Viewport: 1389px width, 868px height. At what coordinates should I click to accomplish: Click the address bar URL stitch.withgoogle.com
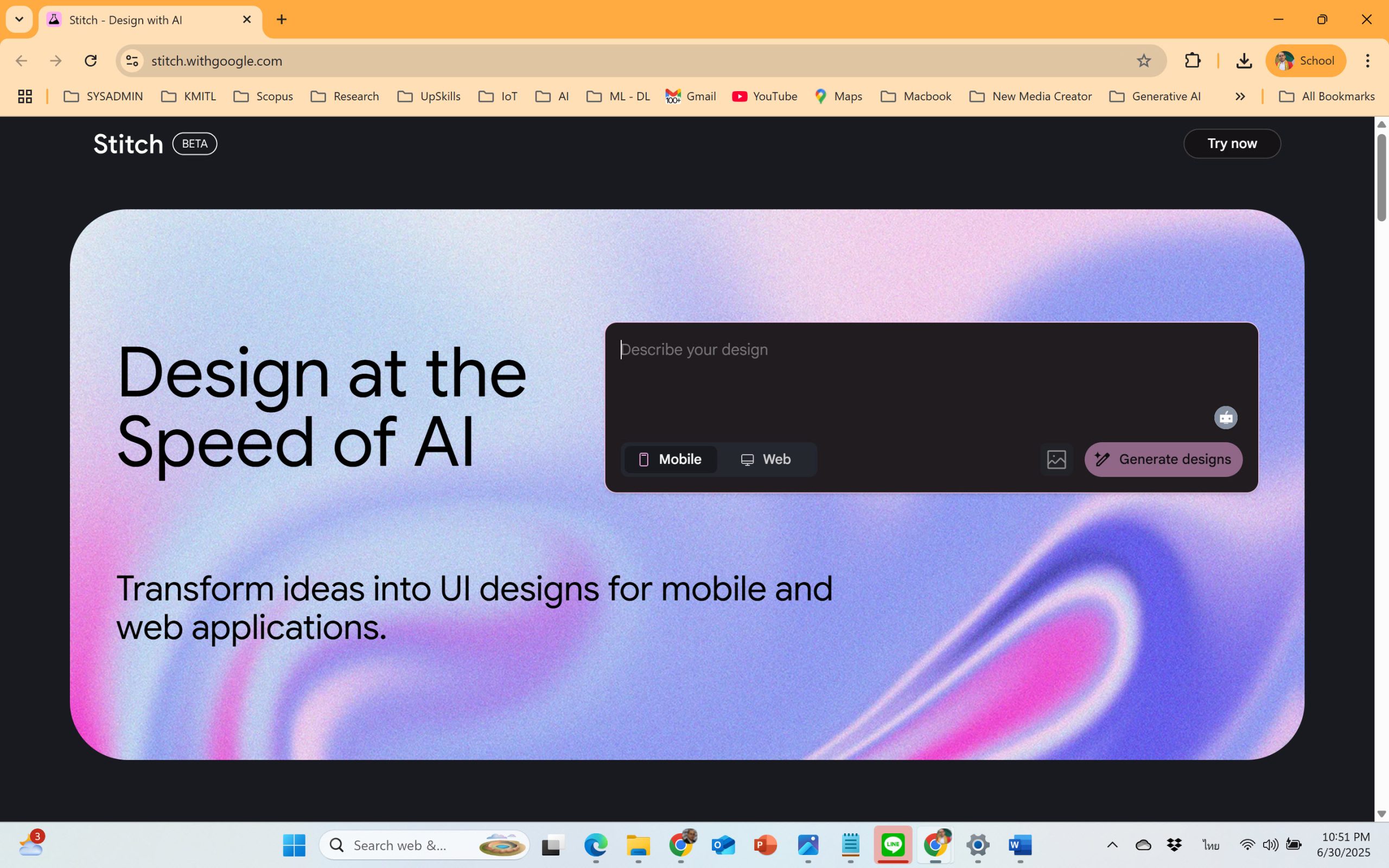tap(217, 61)
